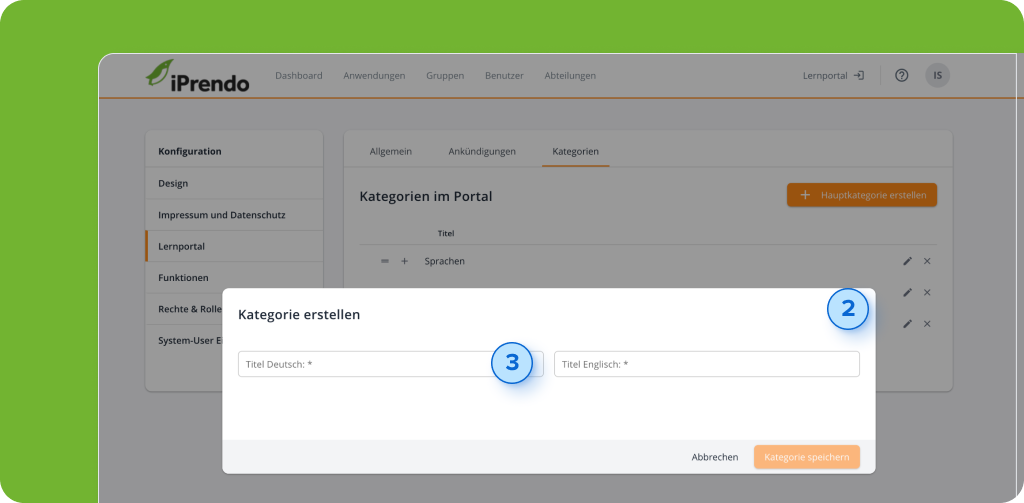Click the Titel Englisch input field
Image resolution: width=1024 pixels, height=503 pixels.
coord(706,364)
